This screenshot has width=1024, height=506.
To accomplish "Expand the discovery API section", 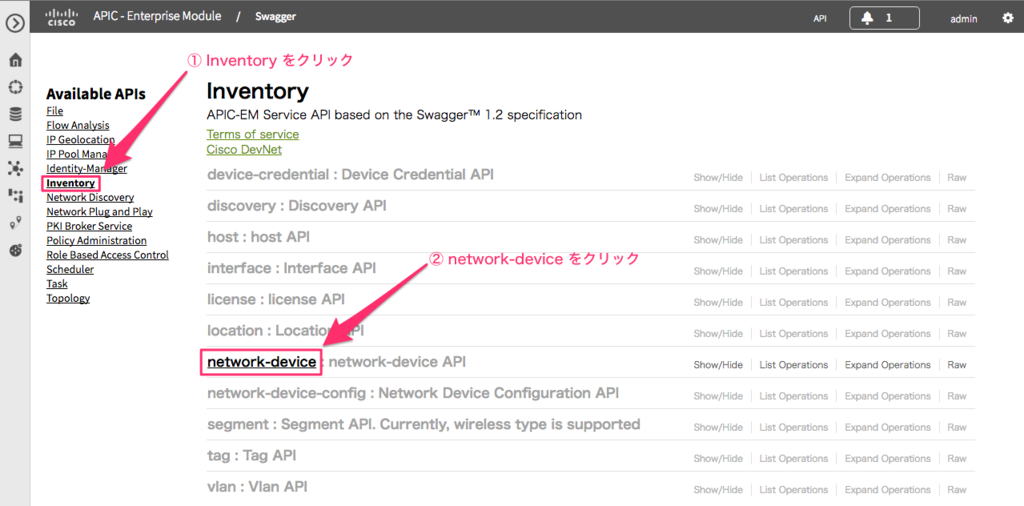I will point(241,206).
